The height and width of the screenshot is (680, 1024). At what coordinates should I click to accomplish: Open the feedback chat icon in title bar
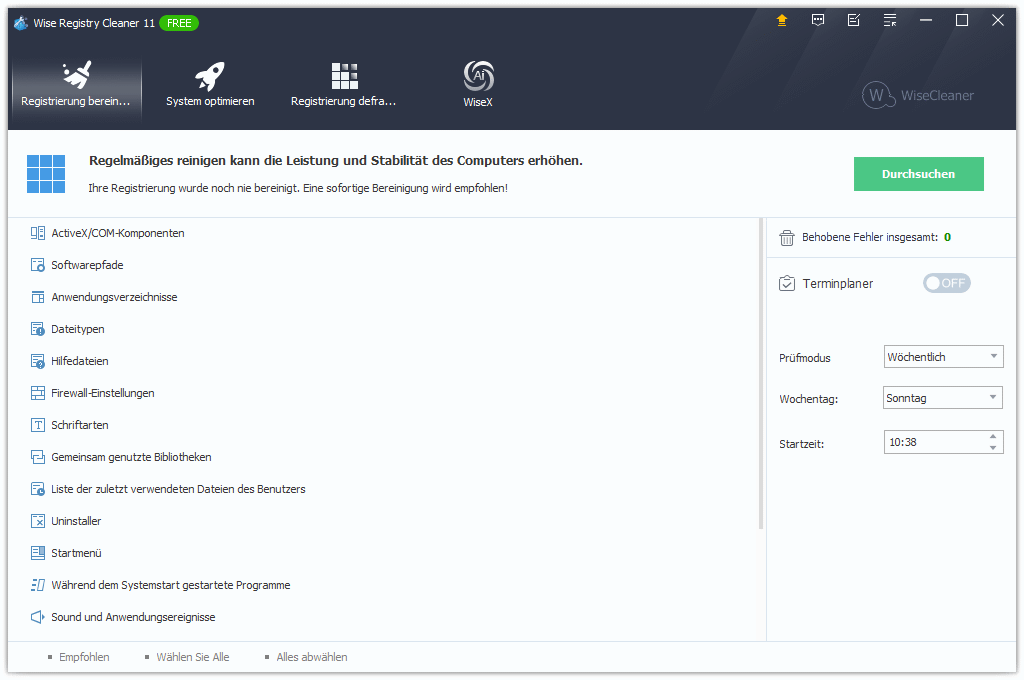(x=818, y=20)
